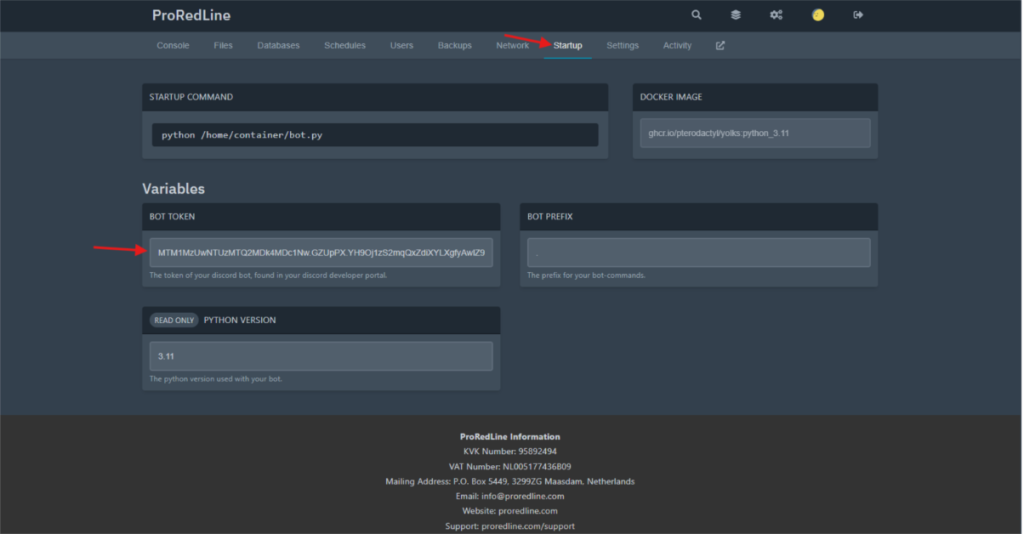Open the external link icon in navigation
Screen dimensions: 1024x534
pos(720,45)
